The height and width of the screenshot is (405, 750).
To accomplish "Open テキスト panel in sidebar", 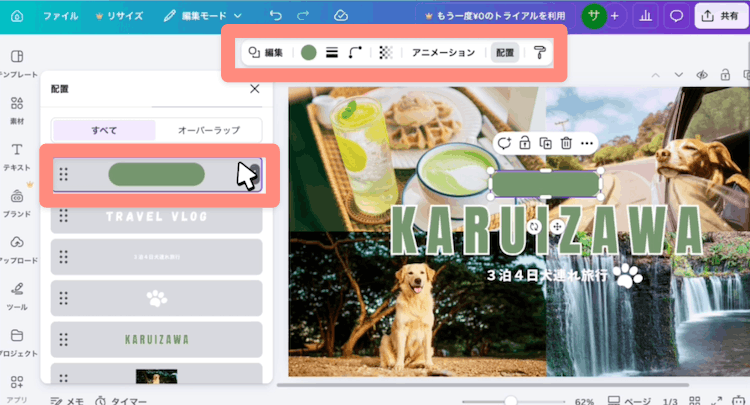I will pyautogui.click(x=17, y=157).
